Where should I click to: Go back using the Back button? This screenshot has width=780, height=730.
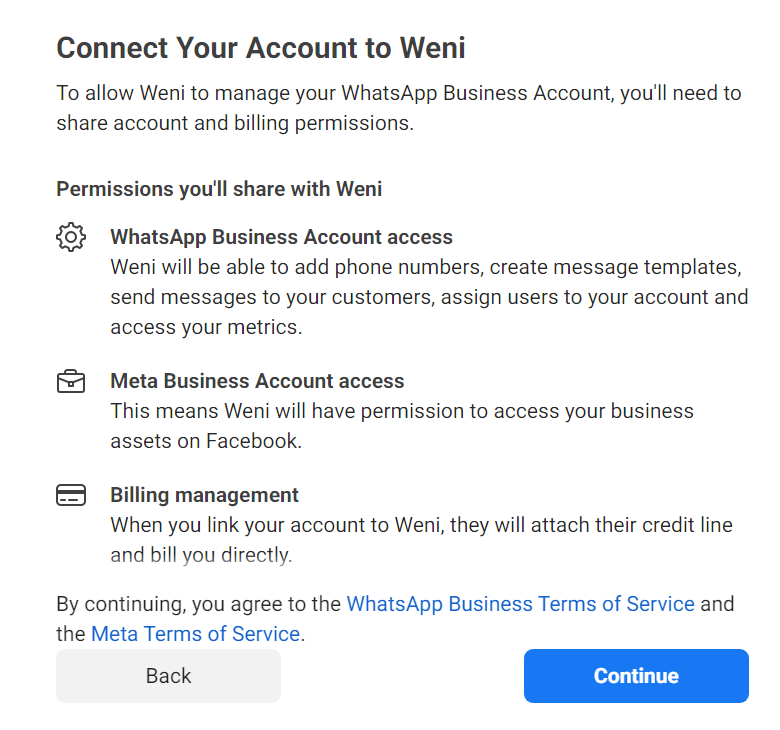click(168, 676)
